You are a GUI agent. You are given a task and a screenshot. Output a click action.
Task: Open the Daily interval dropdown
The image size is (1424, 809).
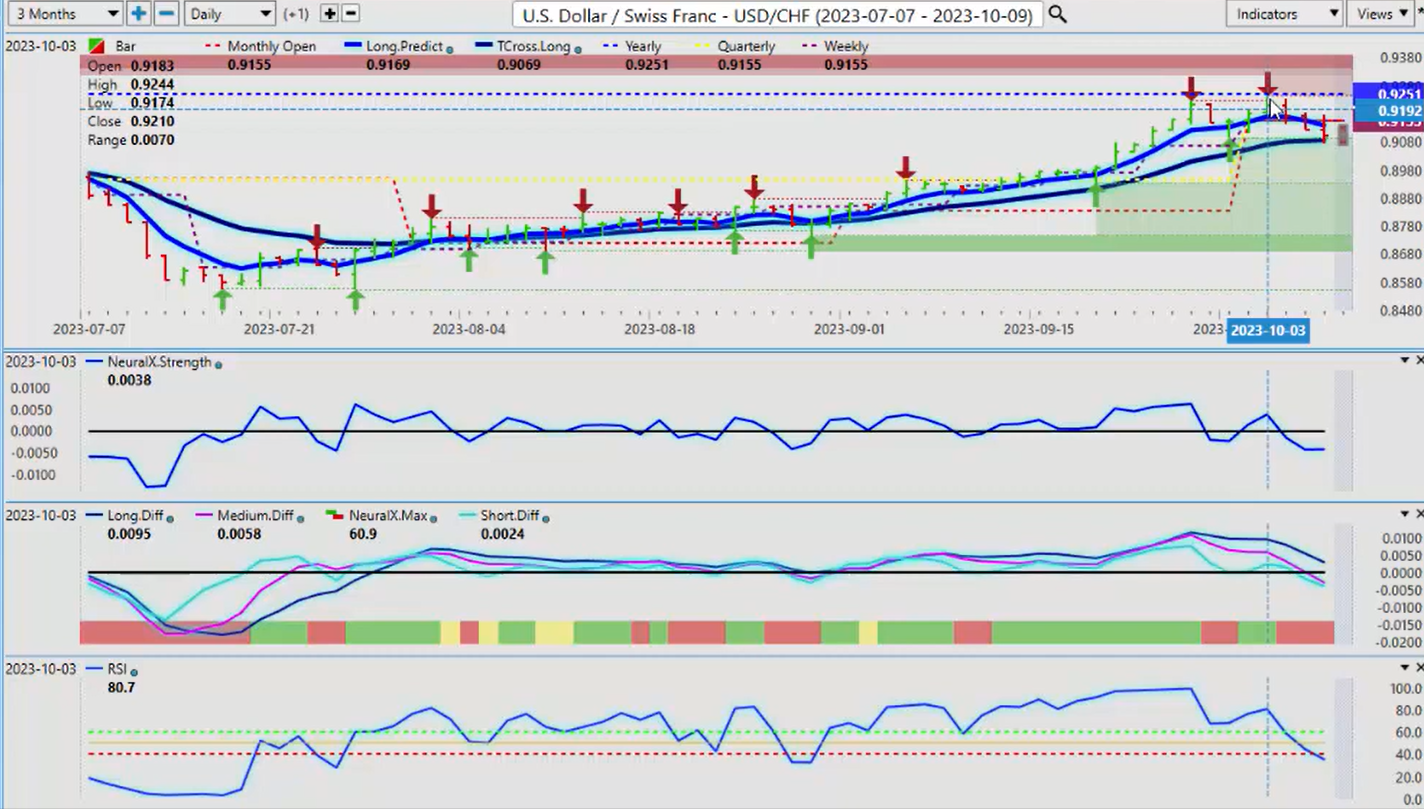tap(230, 14)
